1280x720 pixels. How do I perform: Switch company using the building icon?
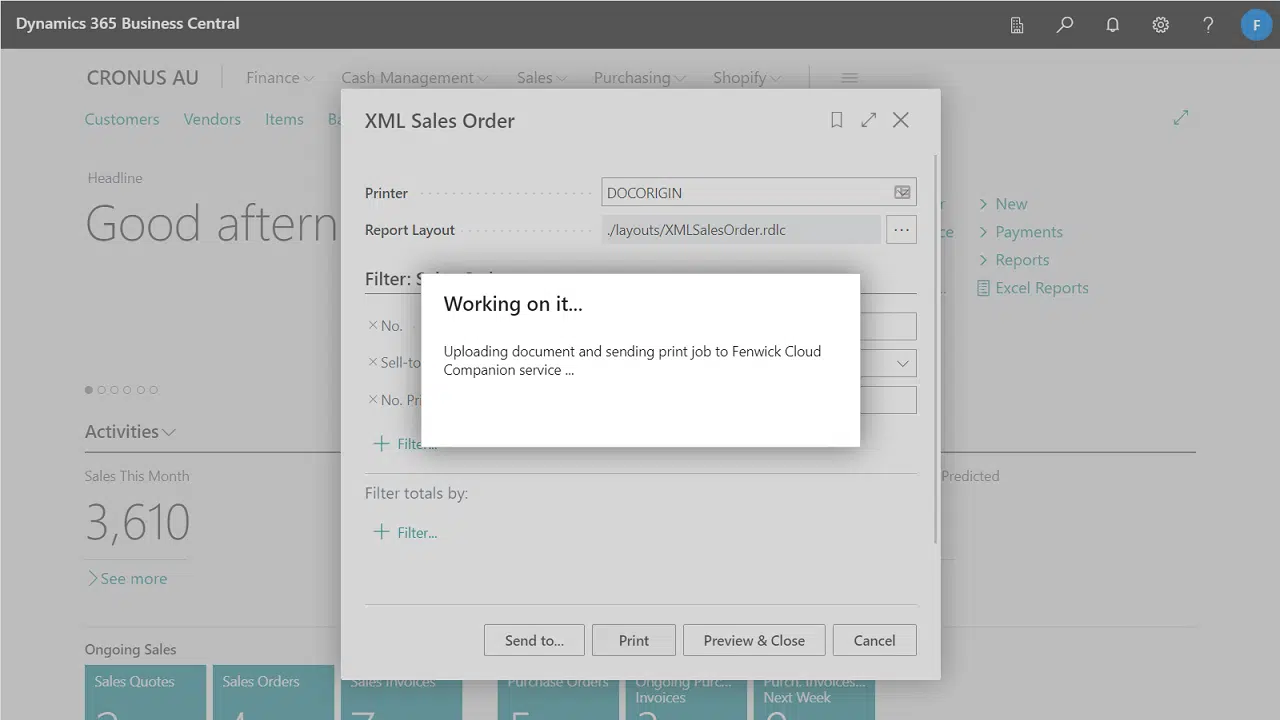pyautogui.click(x=1016, y=24)
